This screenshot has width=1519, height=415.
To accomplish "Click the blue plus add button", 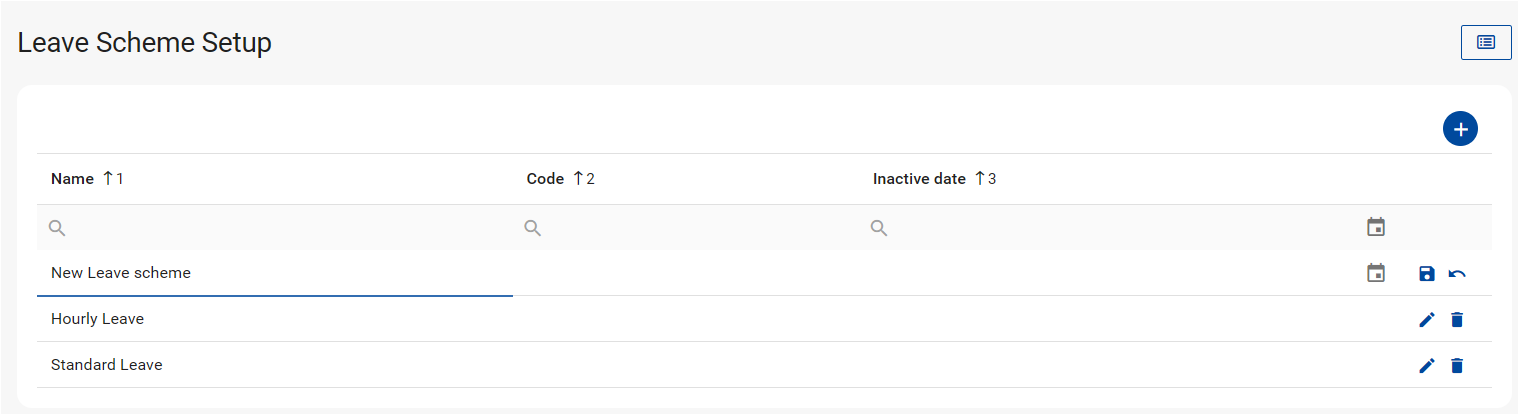I will click(1460, 129).
